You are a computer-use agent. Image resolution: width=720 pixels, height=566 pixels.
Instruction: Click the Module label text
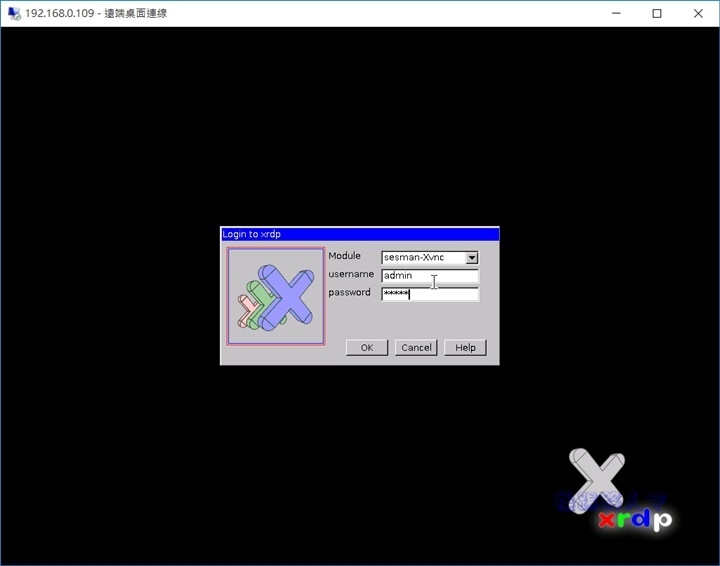pyautogui.click(x=344, y=256)
